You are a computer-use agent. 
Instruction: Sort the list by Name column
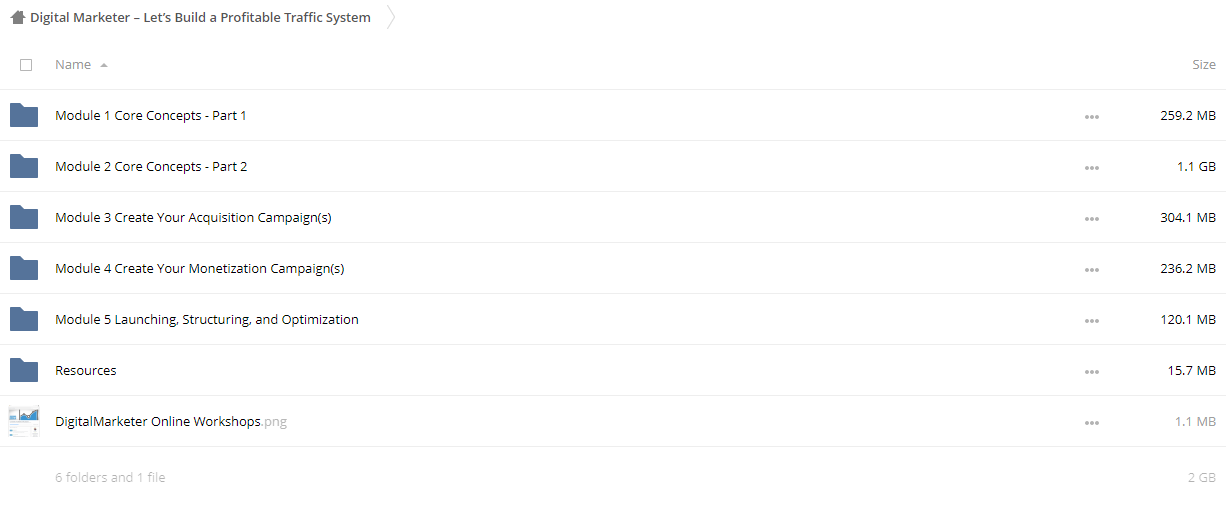coord(73,65)
